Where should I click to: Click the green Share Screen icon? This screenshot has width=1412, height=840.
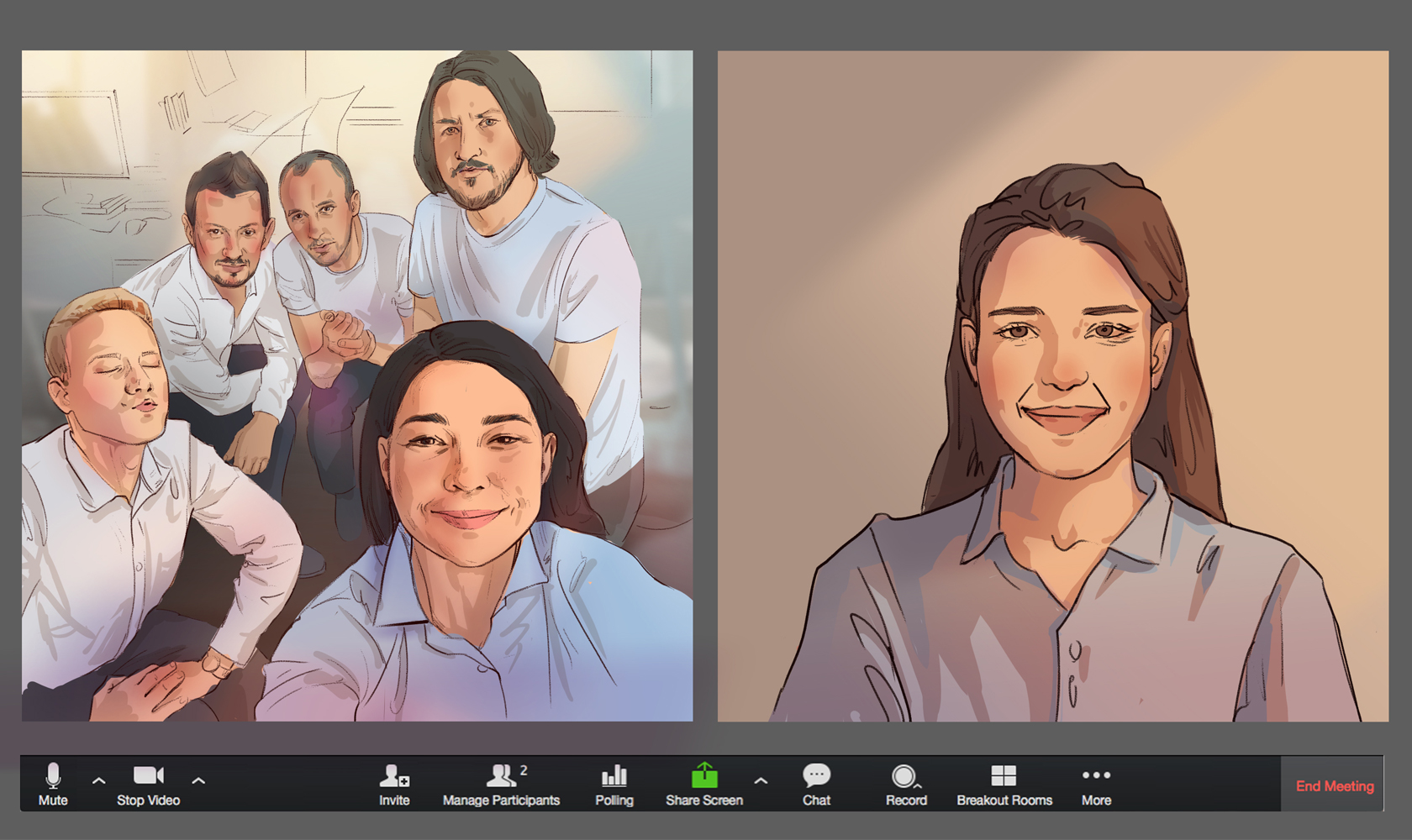704,775
